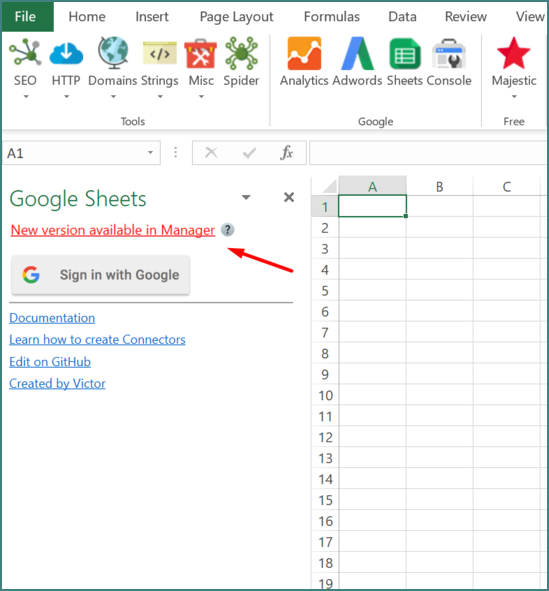
Task: Open the SEO tools icon
Action: (25, 53)
